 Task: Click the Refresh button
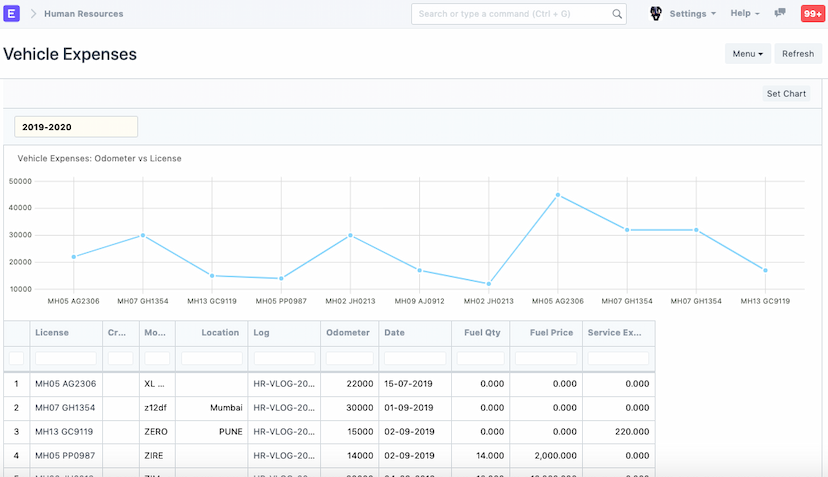[x=798, y=54]
